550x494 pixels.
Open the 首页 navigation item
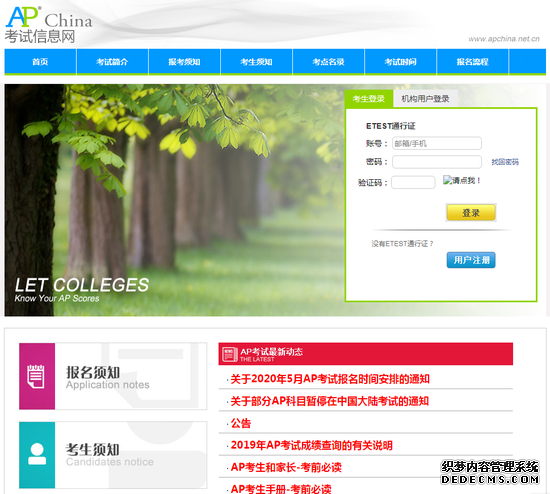pyautogui.click(x=40, y=62)
